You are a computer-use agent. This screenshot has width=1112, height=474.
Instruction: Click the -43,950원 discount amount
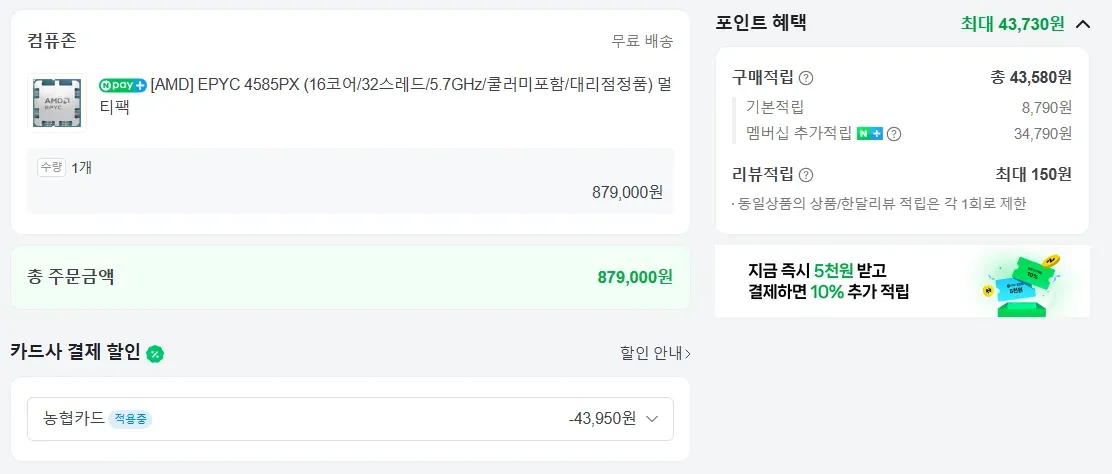603,419
